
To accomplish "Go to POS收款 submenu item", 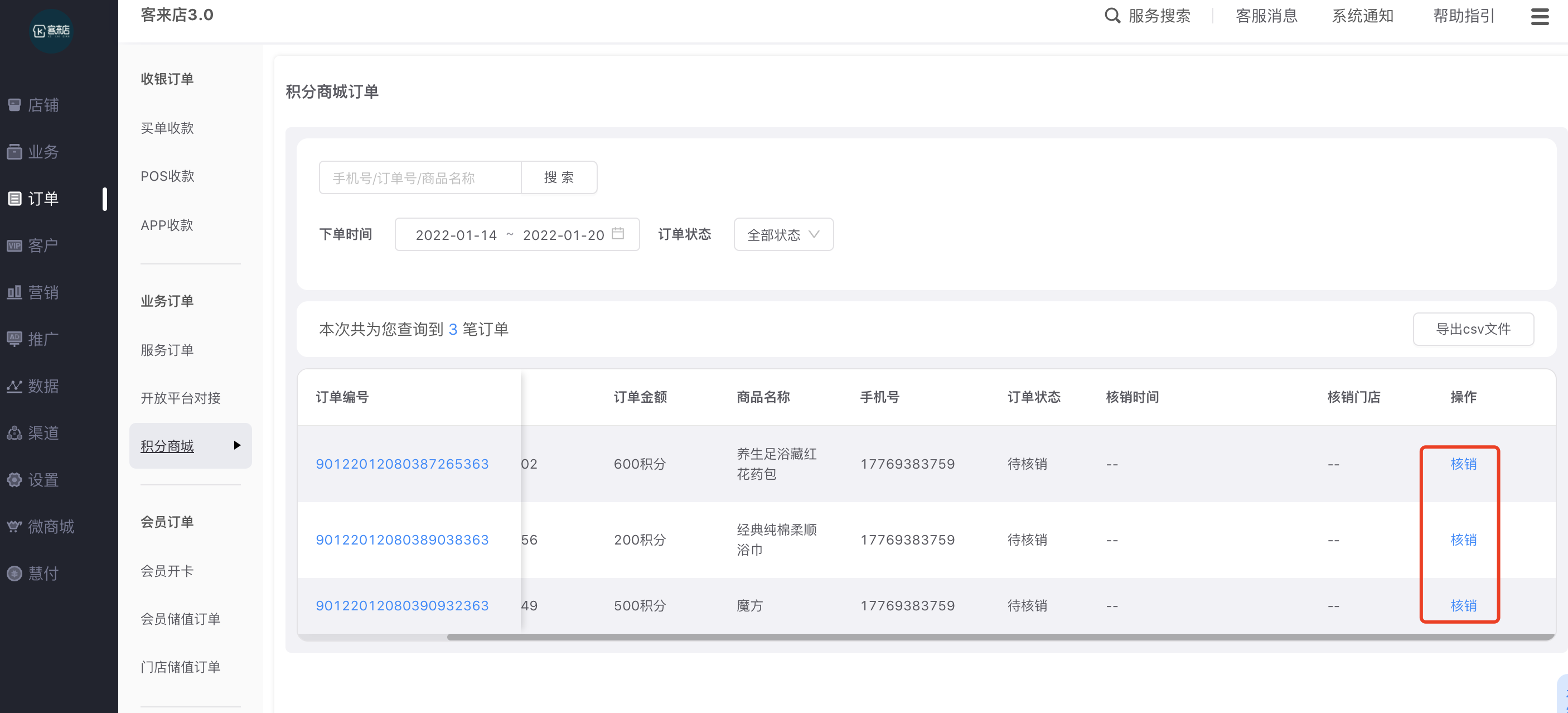I will tap(167, 176).
